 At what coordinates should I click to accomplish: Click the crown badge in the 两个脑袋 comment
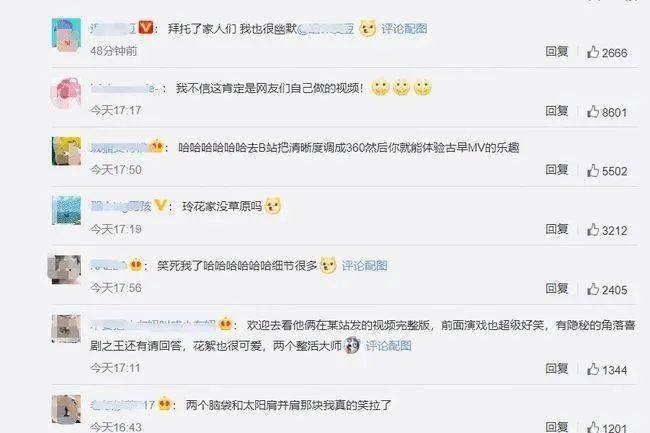point(165,403)
